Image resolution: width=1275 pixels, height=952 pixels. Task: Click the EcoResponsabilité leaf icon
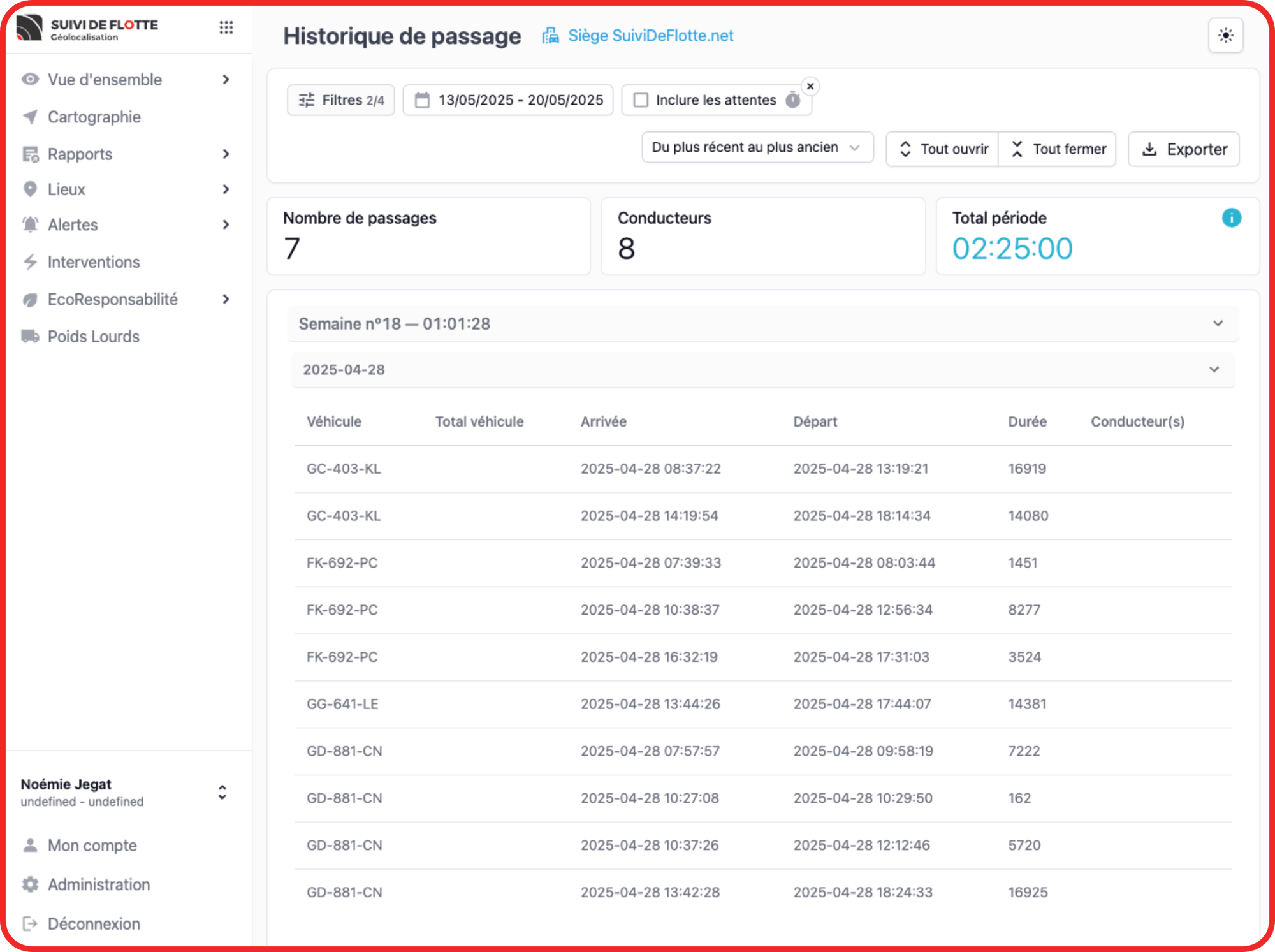[30, 300]
